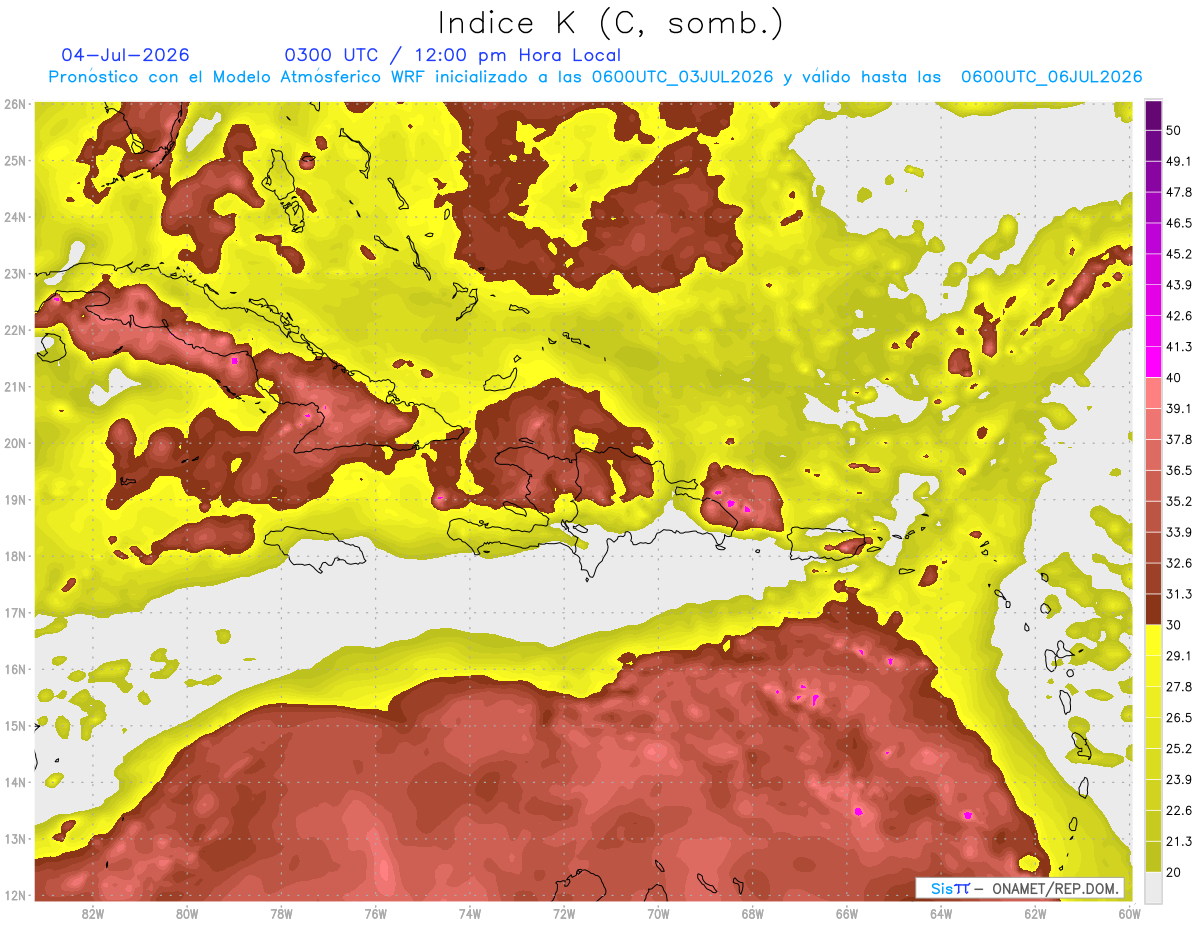This screenshot has height=927, width=1200.
Task: Select the dark brown swatch between 30 and 31.3
Action: (1154, 608)
